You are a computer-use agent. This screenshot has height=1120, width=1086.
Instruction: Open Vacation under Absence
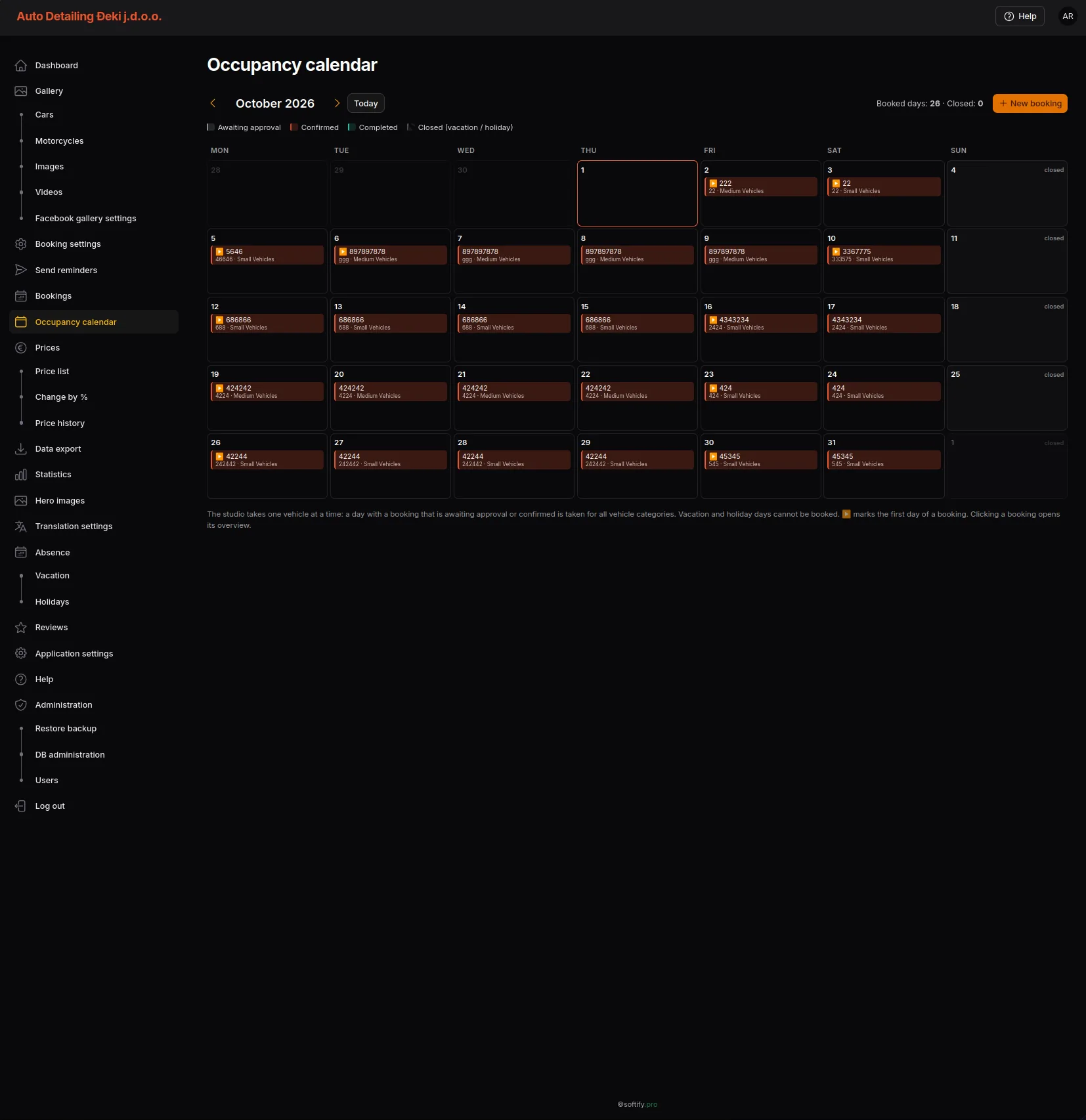(52, 576)
